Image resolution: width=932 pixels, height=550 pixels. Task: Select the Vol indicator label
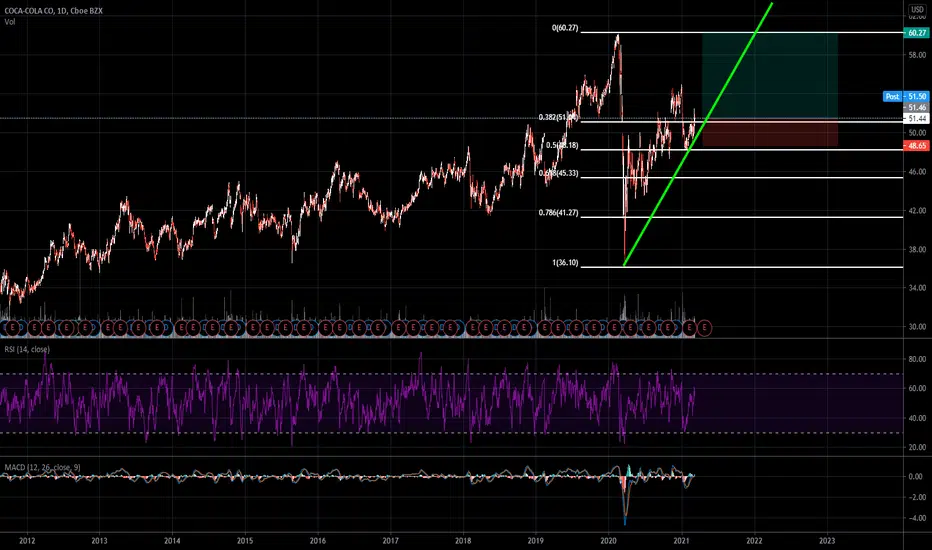click(10, 22)
